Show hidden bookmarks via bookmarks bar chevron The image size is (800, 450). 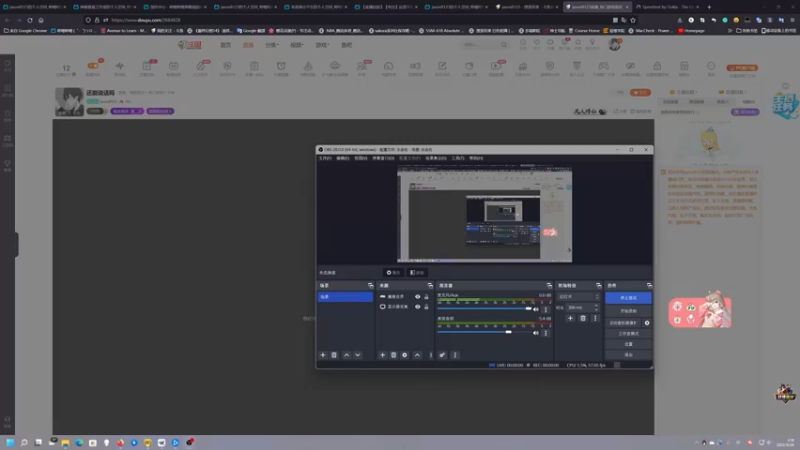[730, 31]
